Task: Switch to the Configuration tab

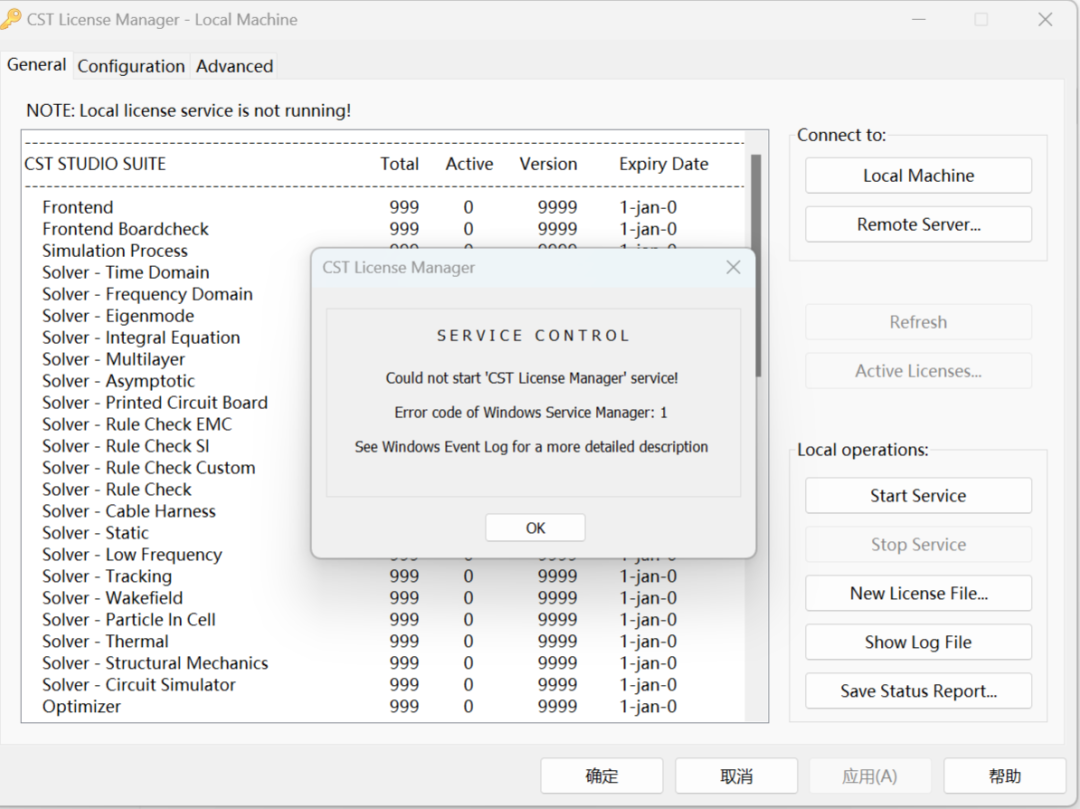Action: [131, 66]
